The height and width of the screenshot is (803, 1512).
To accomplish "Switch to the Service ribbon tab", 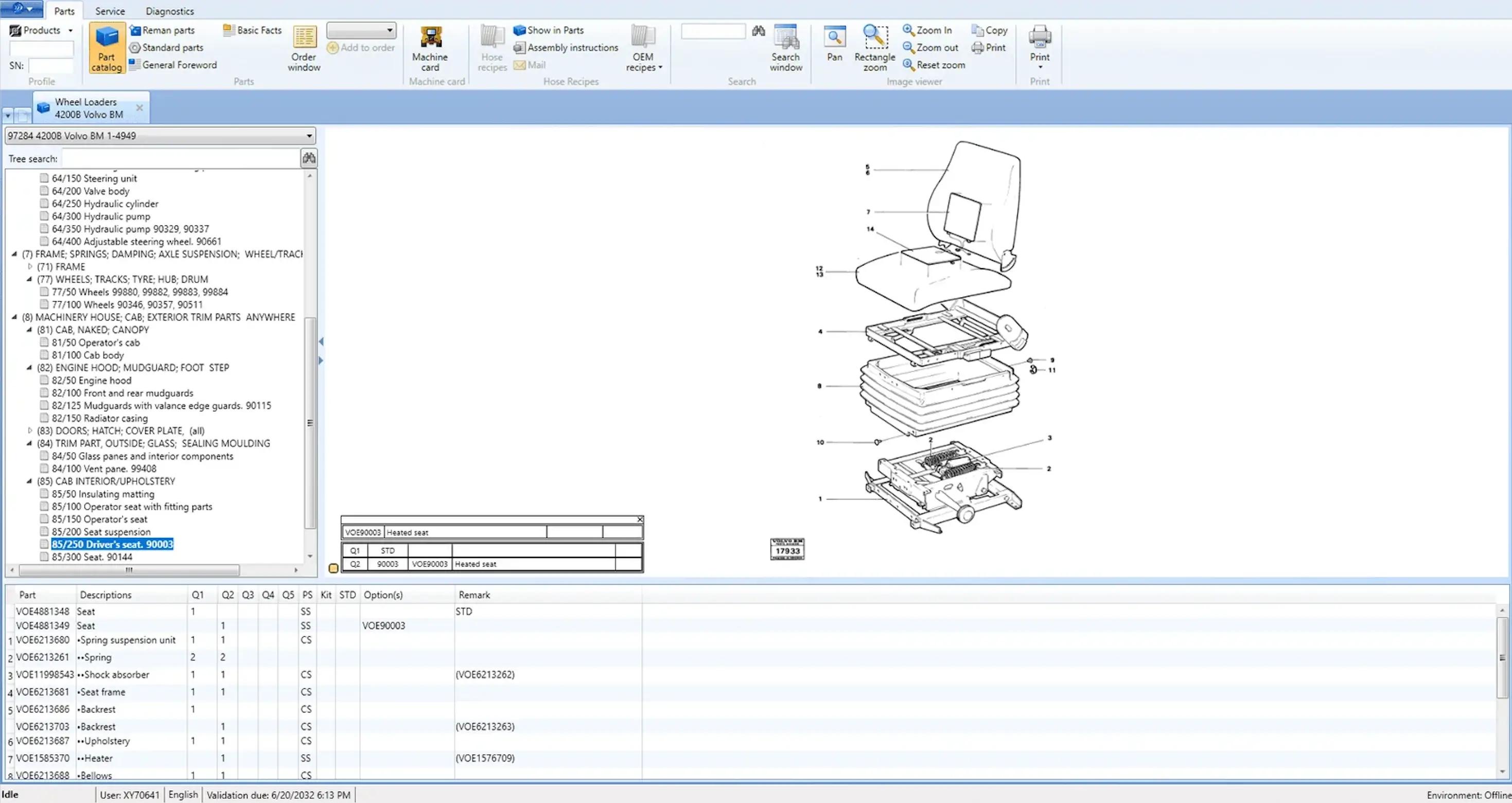I will [x=110, y=11].
